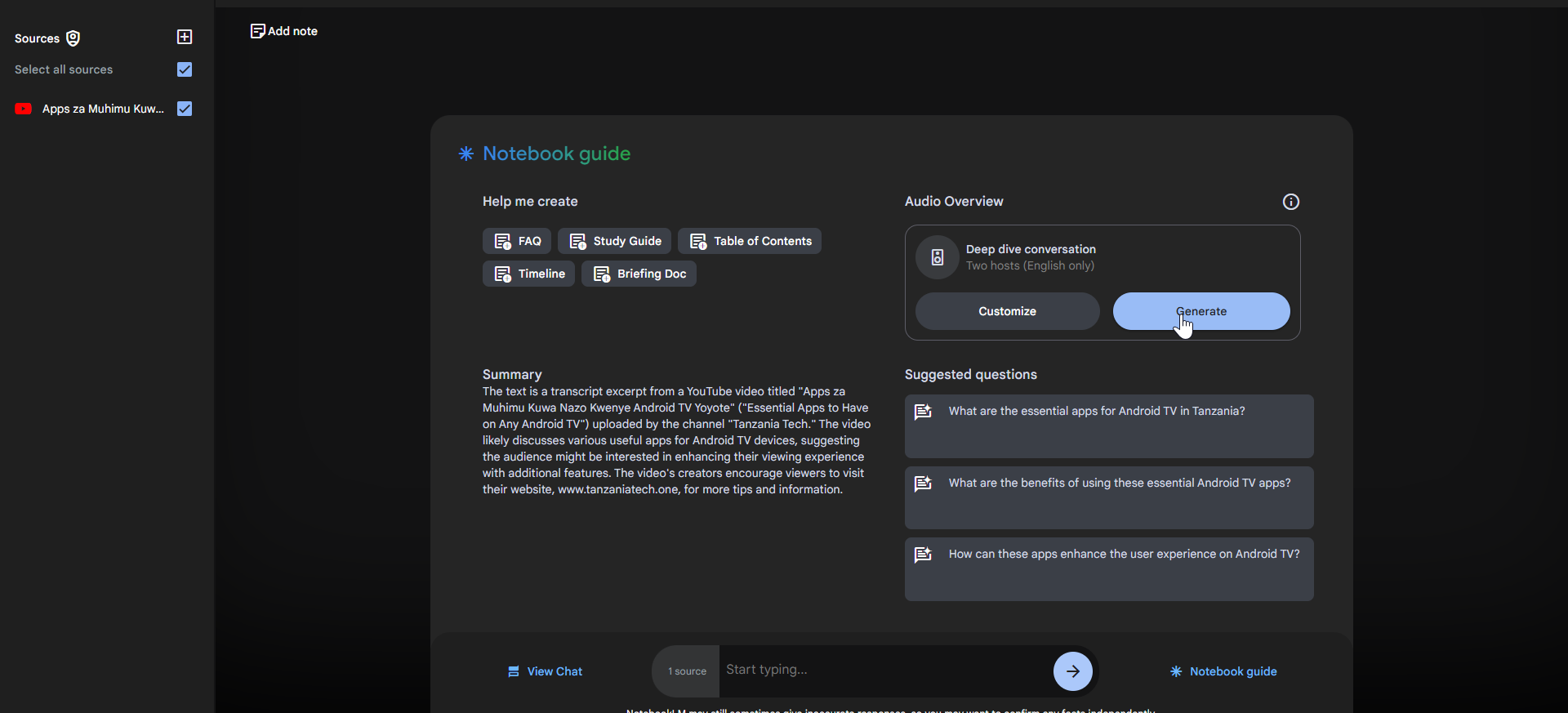The image size is (1568, 713).
Task: Click the Select all sources label
Action: (x=64, y=69)
